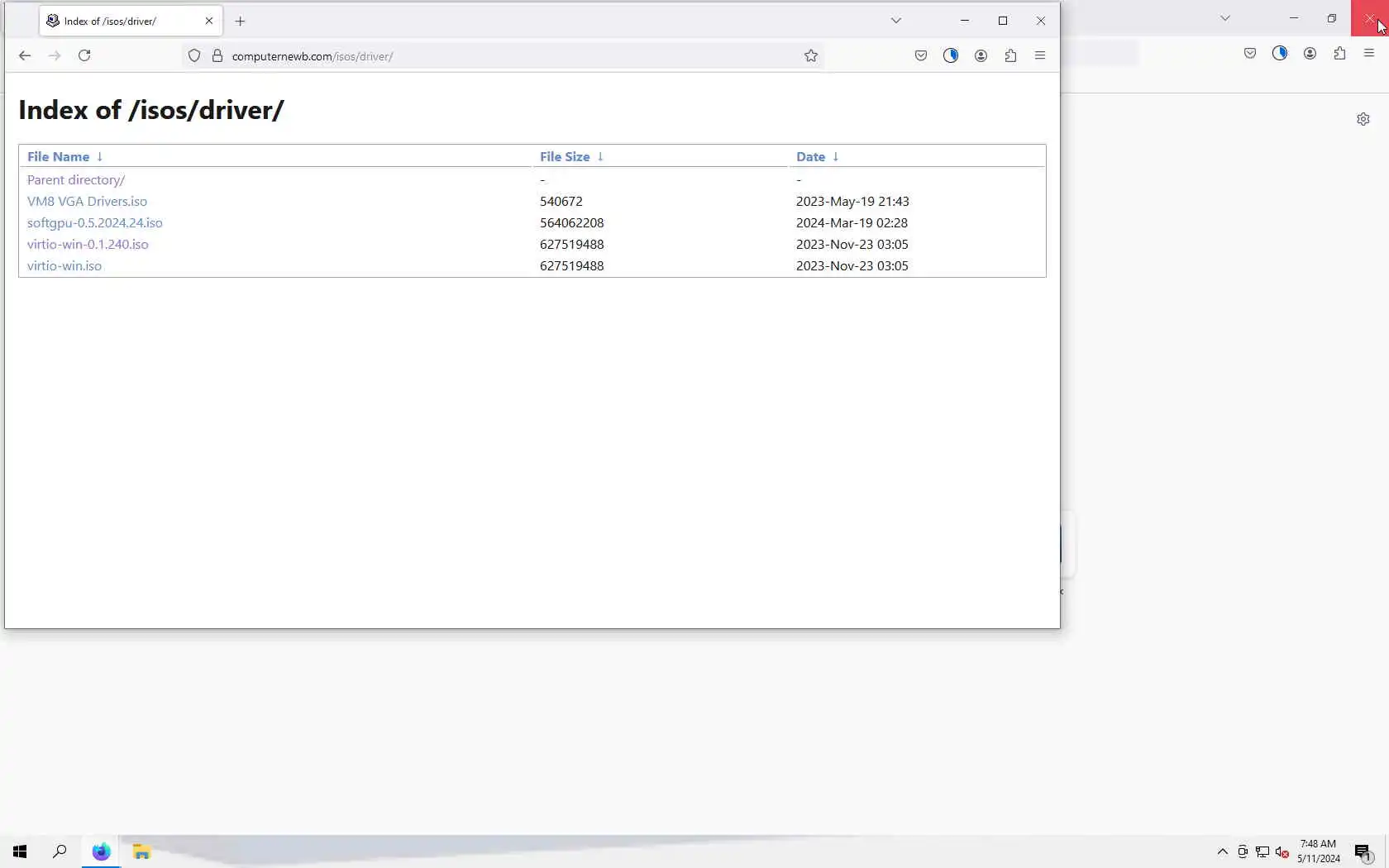
Task: Click the half-moon extension icon in the background window
Action: click(1280, 53)
